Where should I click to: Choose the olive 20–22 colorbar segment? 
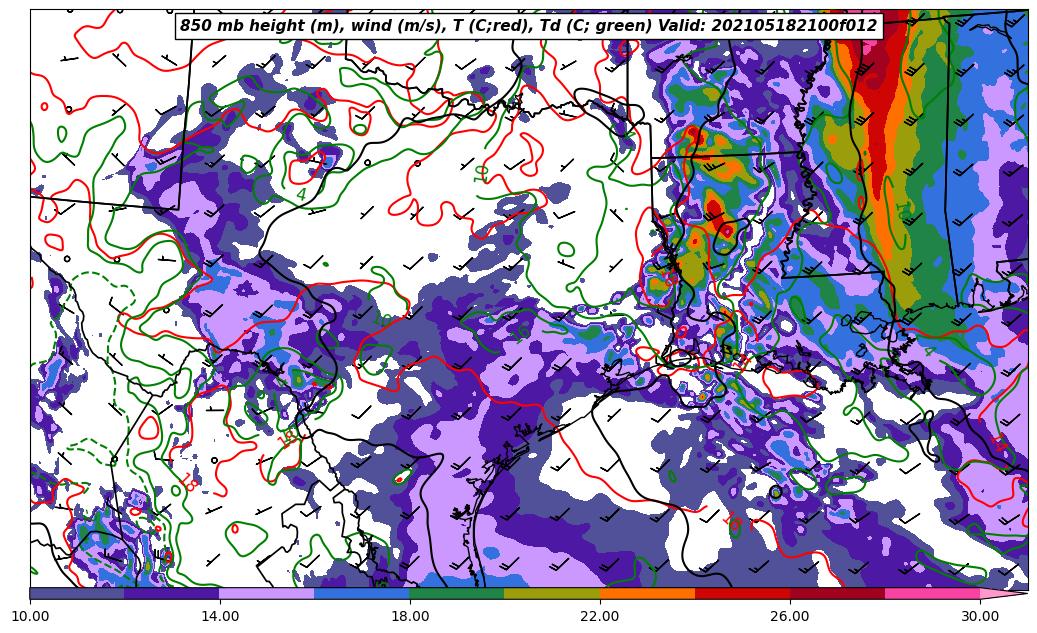[552, 593]
